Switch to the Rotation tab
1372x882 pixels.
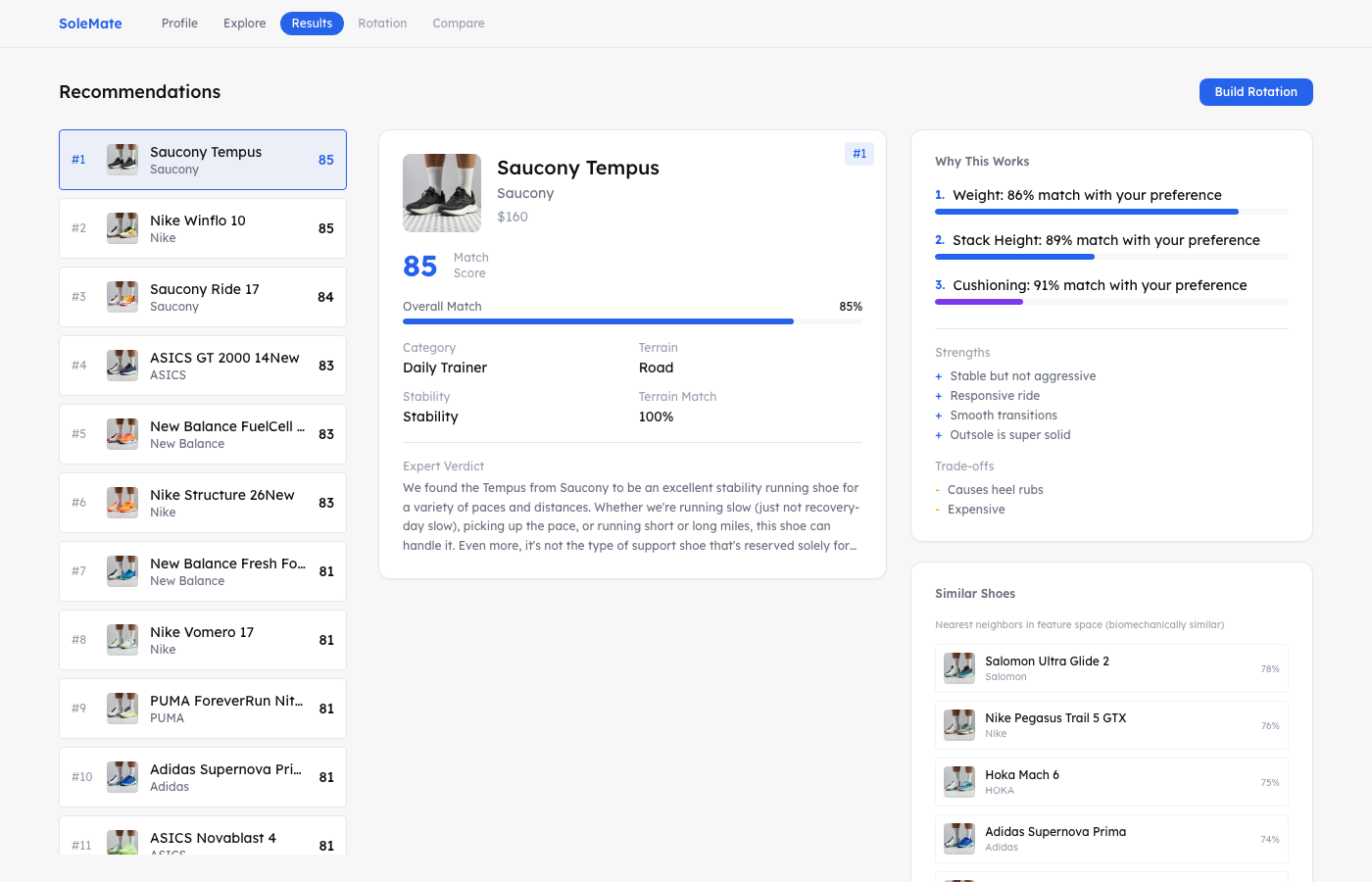coord(382,23)
